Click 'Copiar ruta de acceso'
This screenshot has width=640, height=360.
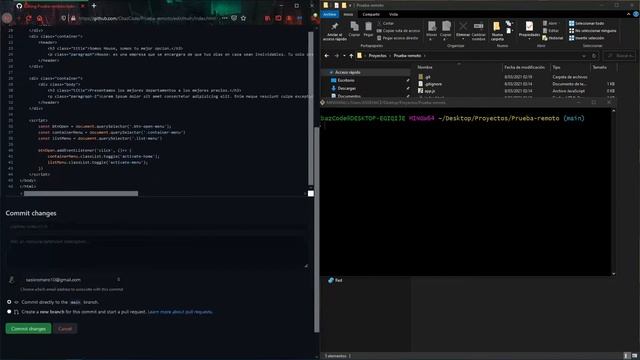tap(398, 31)
